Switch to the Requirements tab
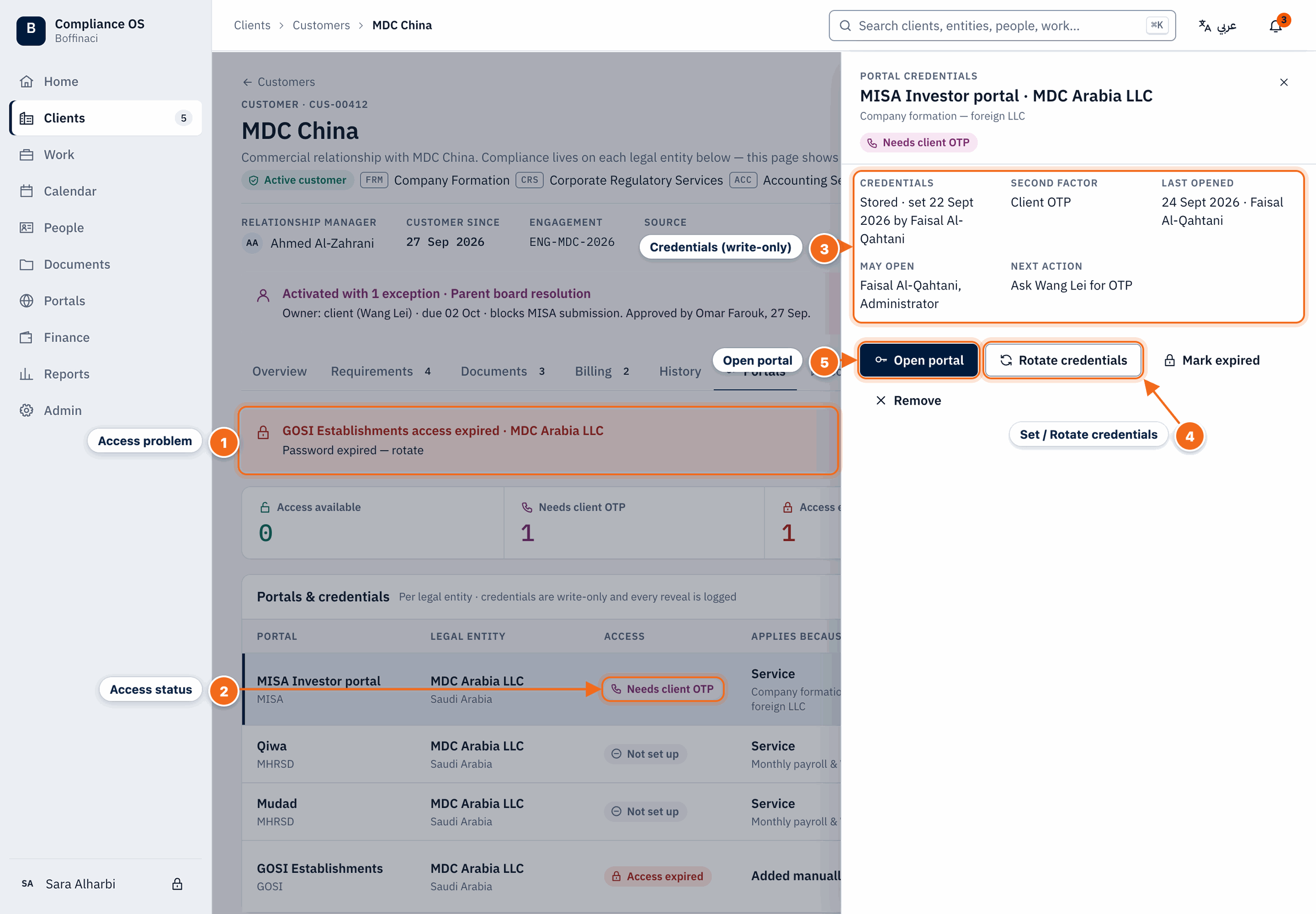Image resolution: width=1316 pixels, height=914 pixels. tap(382, 371)
